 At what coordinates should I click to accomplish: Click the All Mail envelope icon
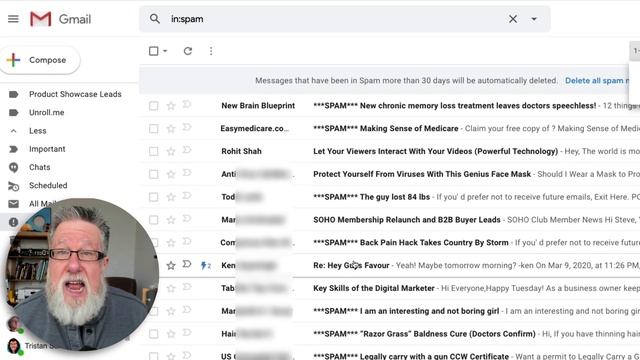[13, 204]
